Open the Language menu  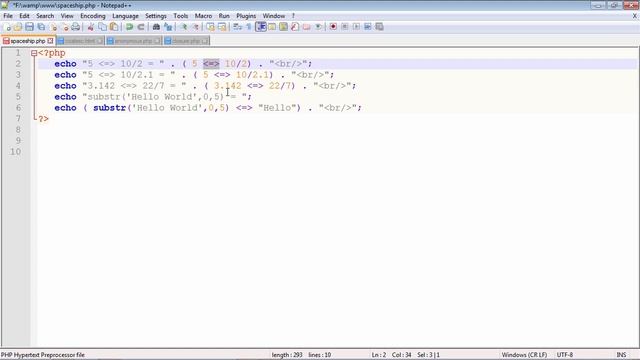click(x=125, y=16)
